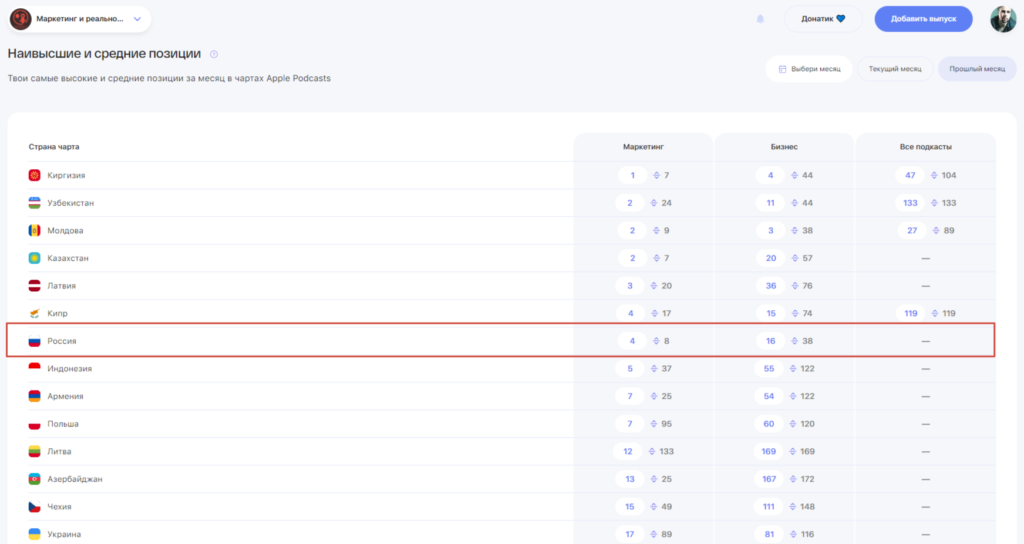Click the Казахстан flag icon

coord(35,258)
